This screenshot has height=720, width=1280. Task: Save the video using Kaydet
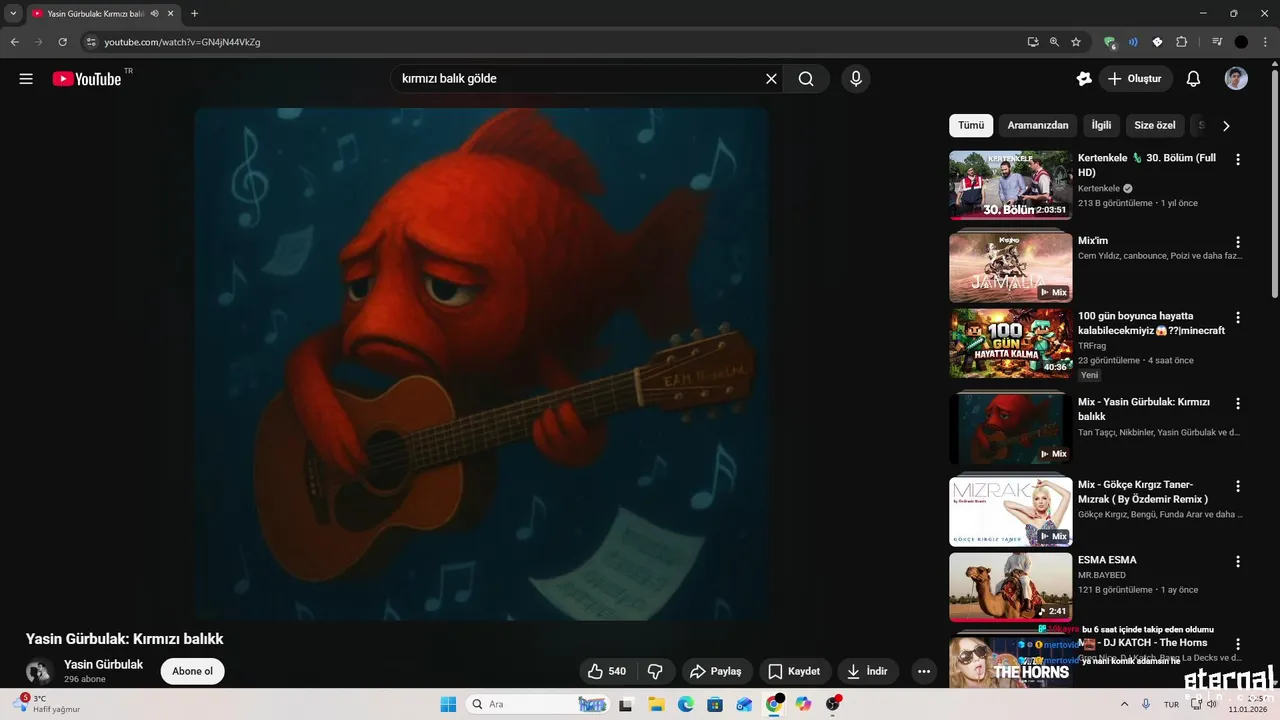coord(794,671)
